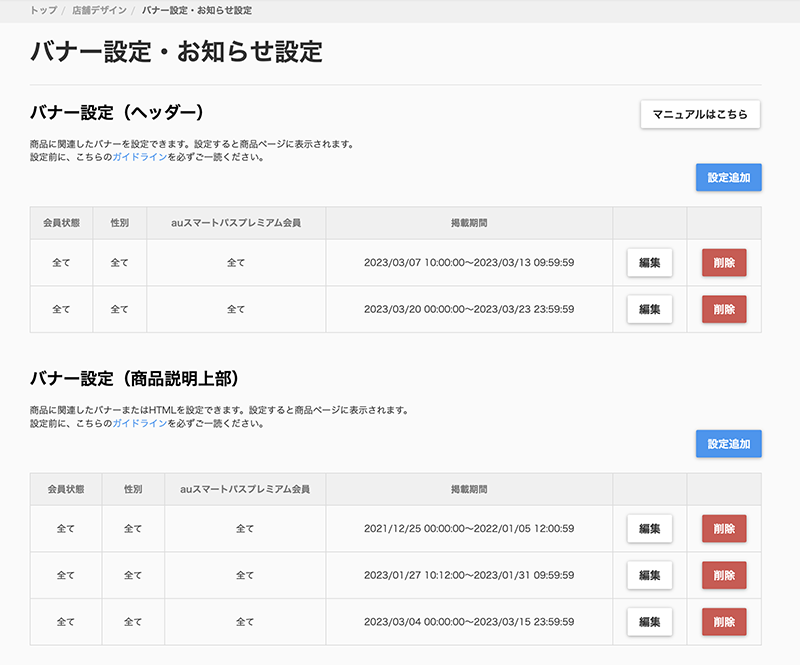Edit banner starting 2023/03/04

point(649,622)
